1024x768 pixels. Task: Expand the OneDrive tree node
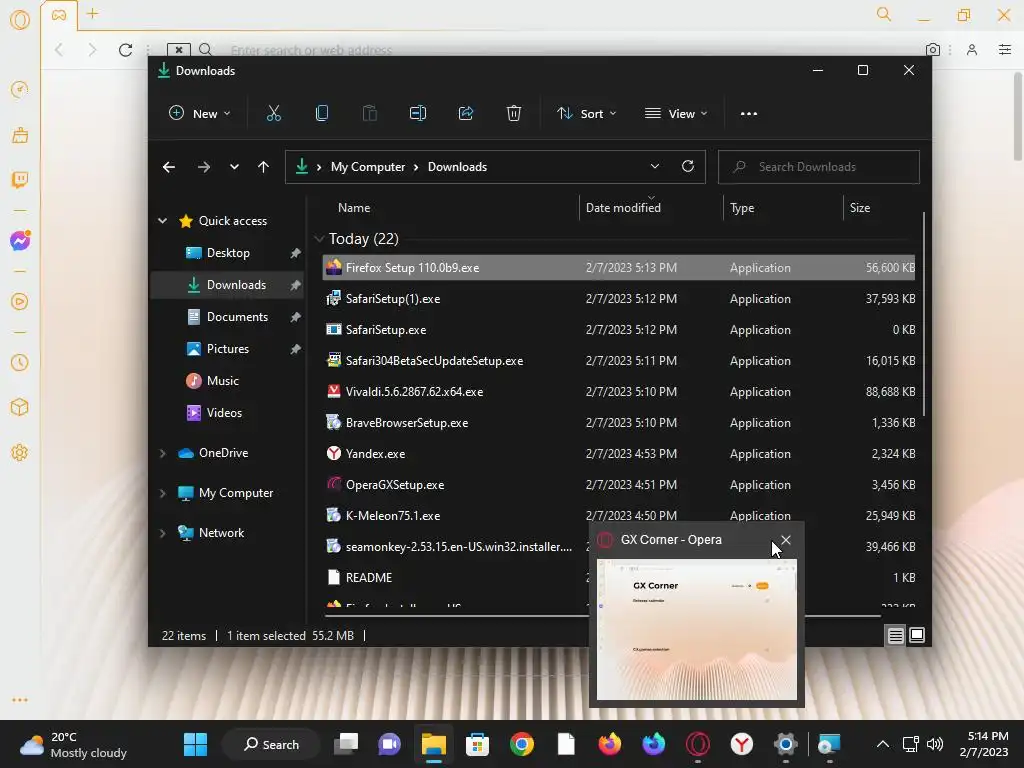(163, 453)
